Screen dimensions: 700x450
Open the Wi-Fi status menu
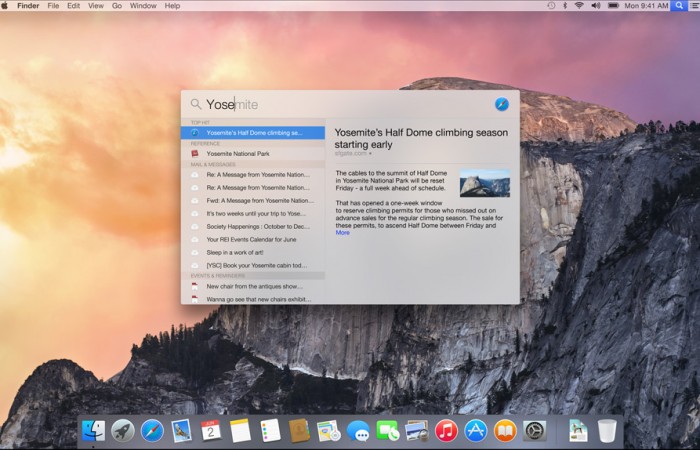(x=578, y=6)
